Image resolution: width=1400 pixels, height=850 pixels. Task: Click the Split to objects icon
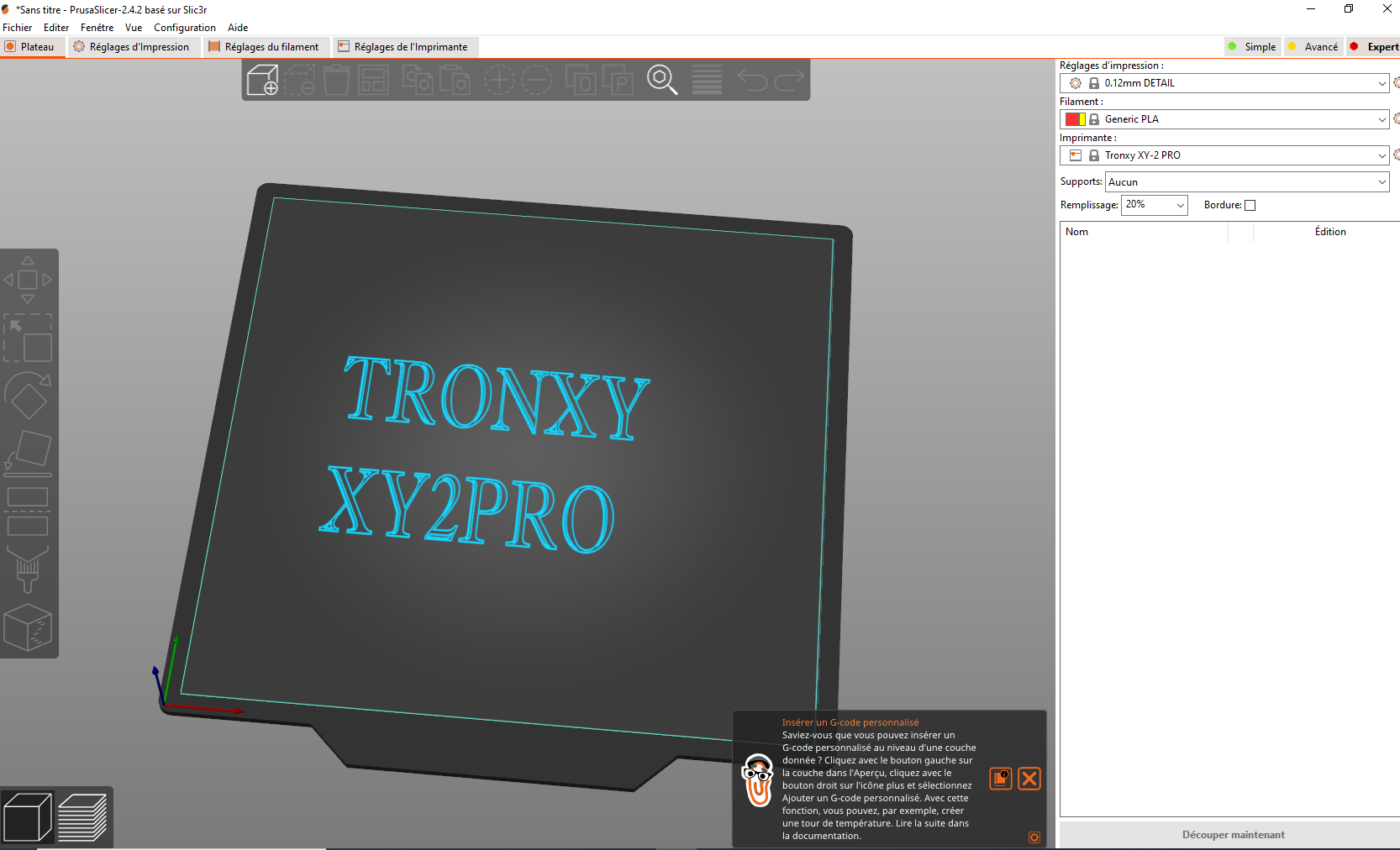pyautogui.click(x=581, y=80)
